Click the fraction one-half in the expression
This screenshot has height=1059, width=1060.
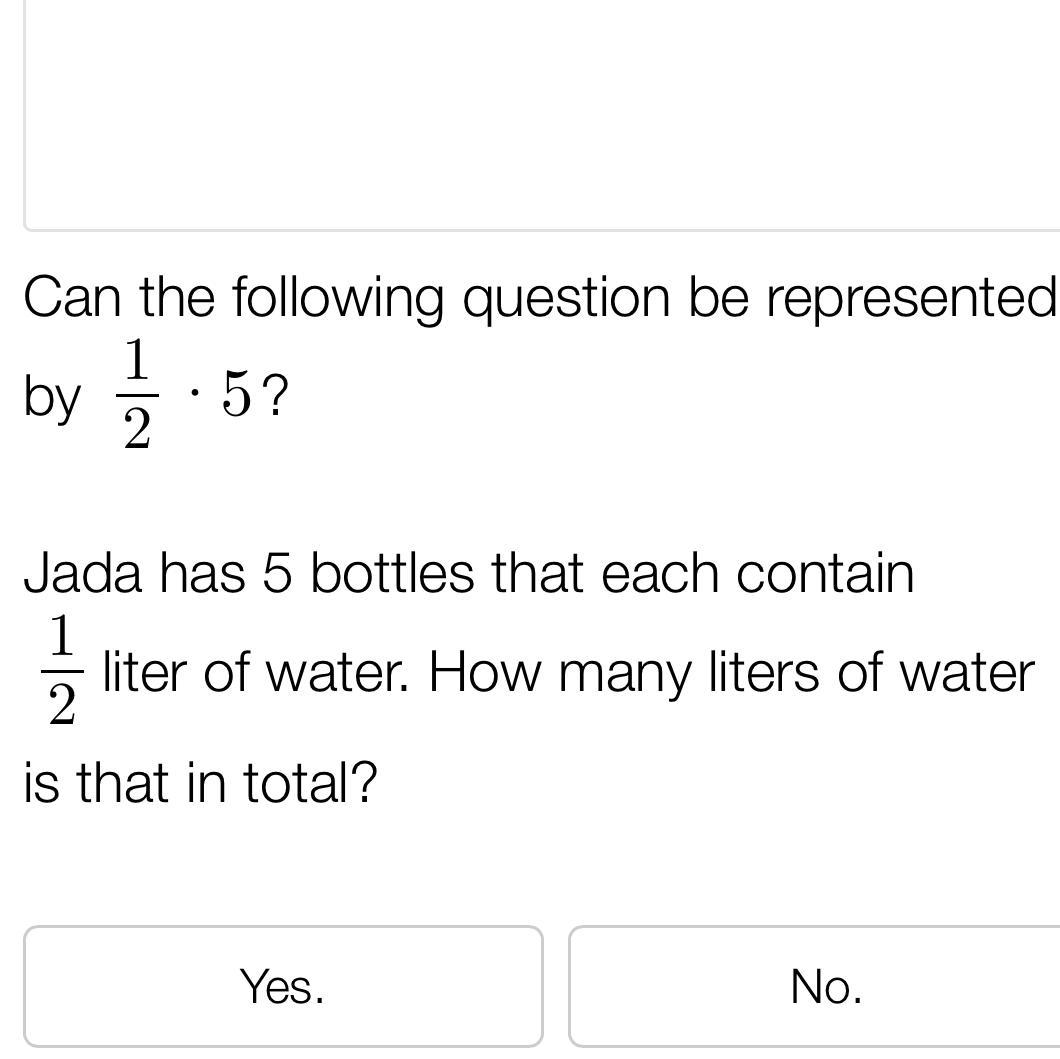(x=137, y=396)
